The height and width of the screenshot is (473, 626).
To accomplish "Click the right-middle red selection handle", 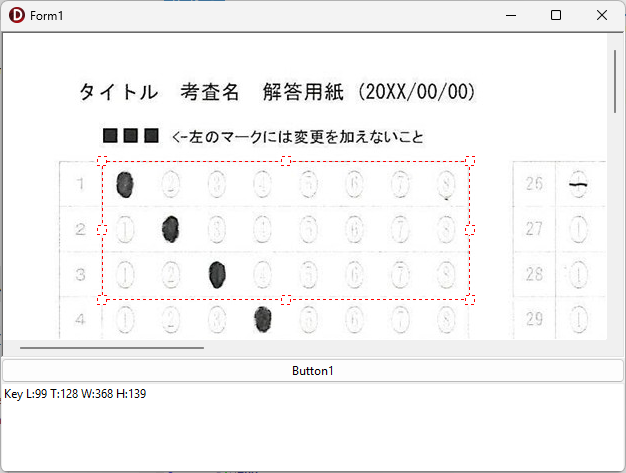I will pyautogui.click(x=470, y=230).
